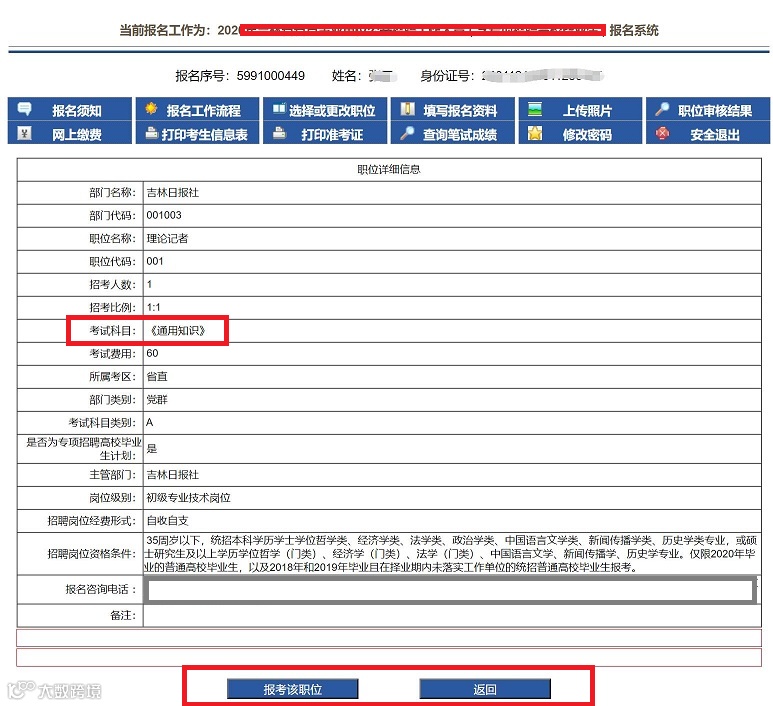Click the magnifier icon beside 查询笔试成绩
The image size is (773, 706).
[407, 133]
